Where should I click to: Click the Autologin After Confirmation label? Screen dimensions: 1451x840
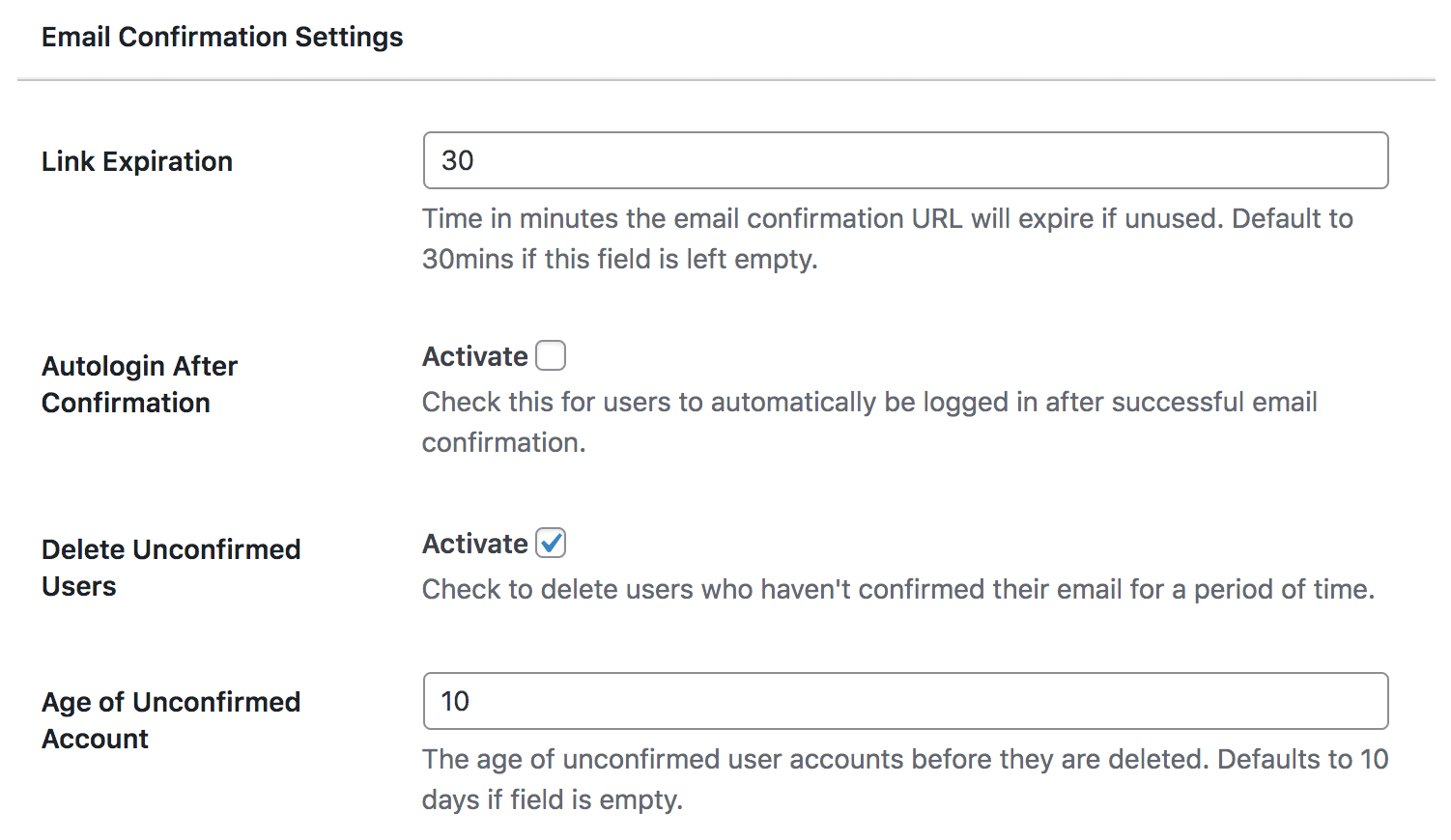pos(139,384)
